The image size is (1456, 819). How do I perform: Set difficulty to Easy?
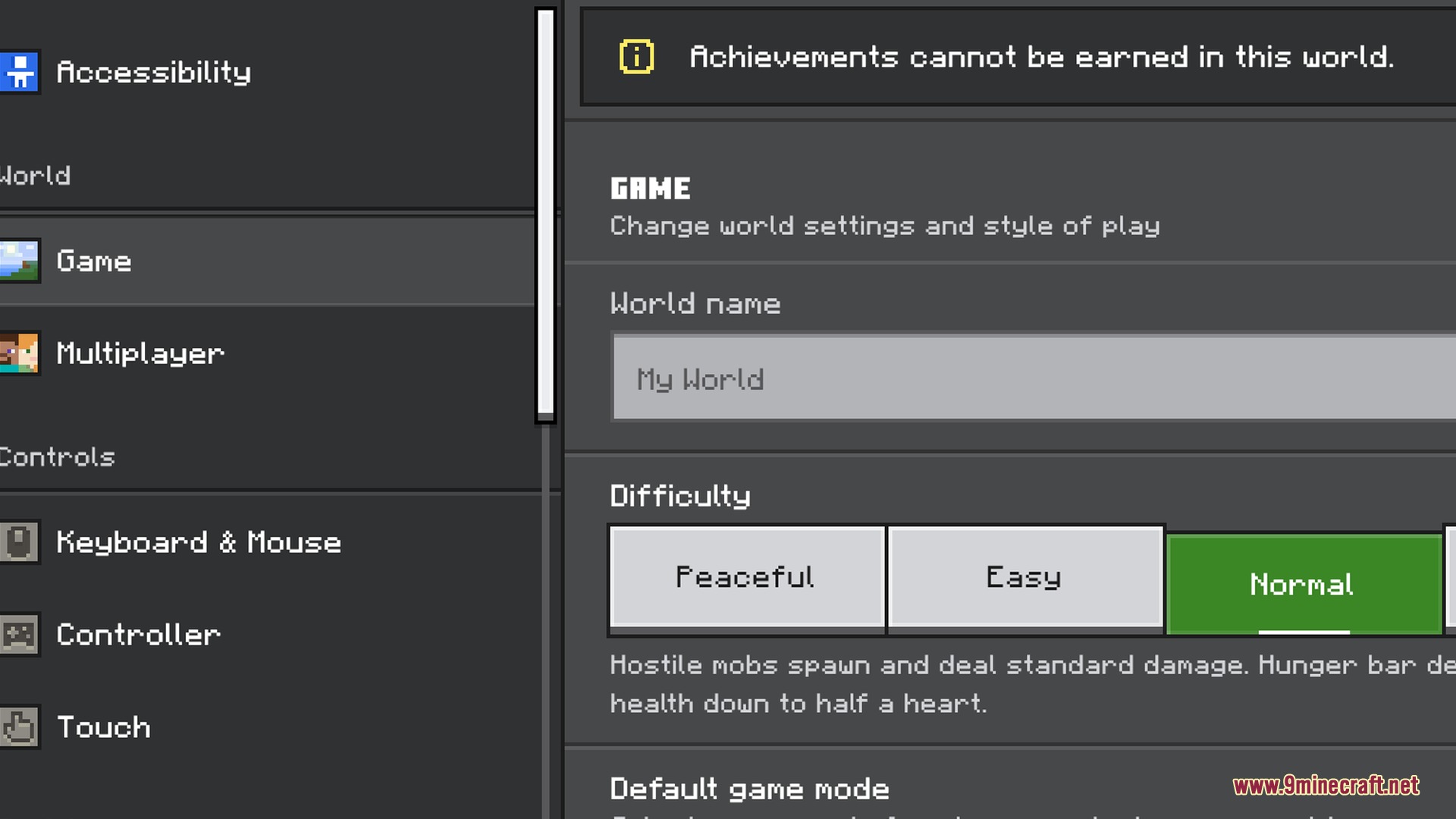pyautogui.click(x=1025, y=578)
